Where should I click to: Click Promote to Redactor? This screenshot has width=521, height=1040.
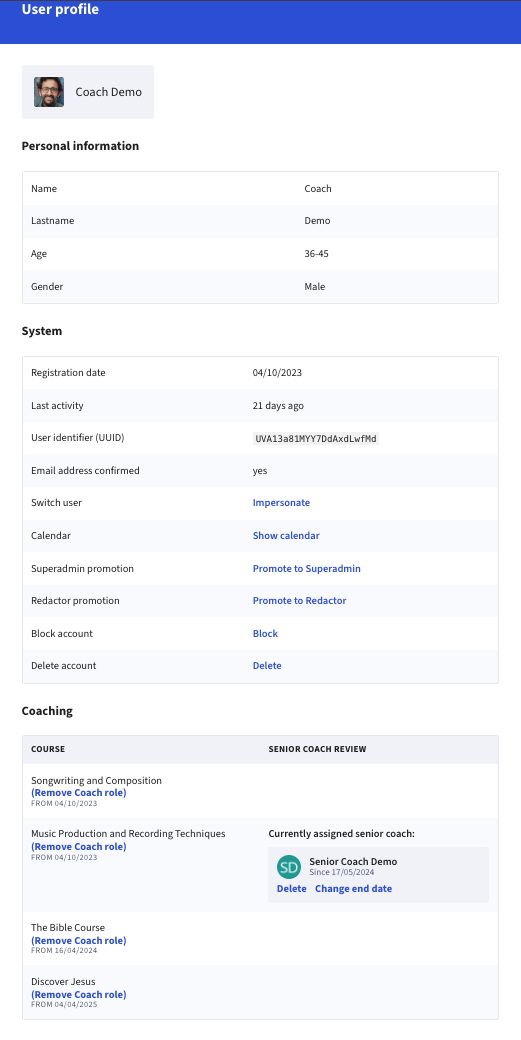pos(299,600)
